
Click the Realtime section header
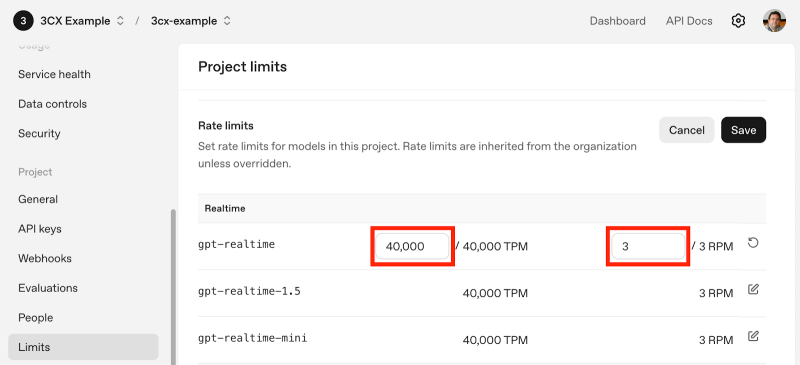[x=225, y=208]
